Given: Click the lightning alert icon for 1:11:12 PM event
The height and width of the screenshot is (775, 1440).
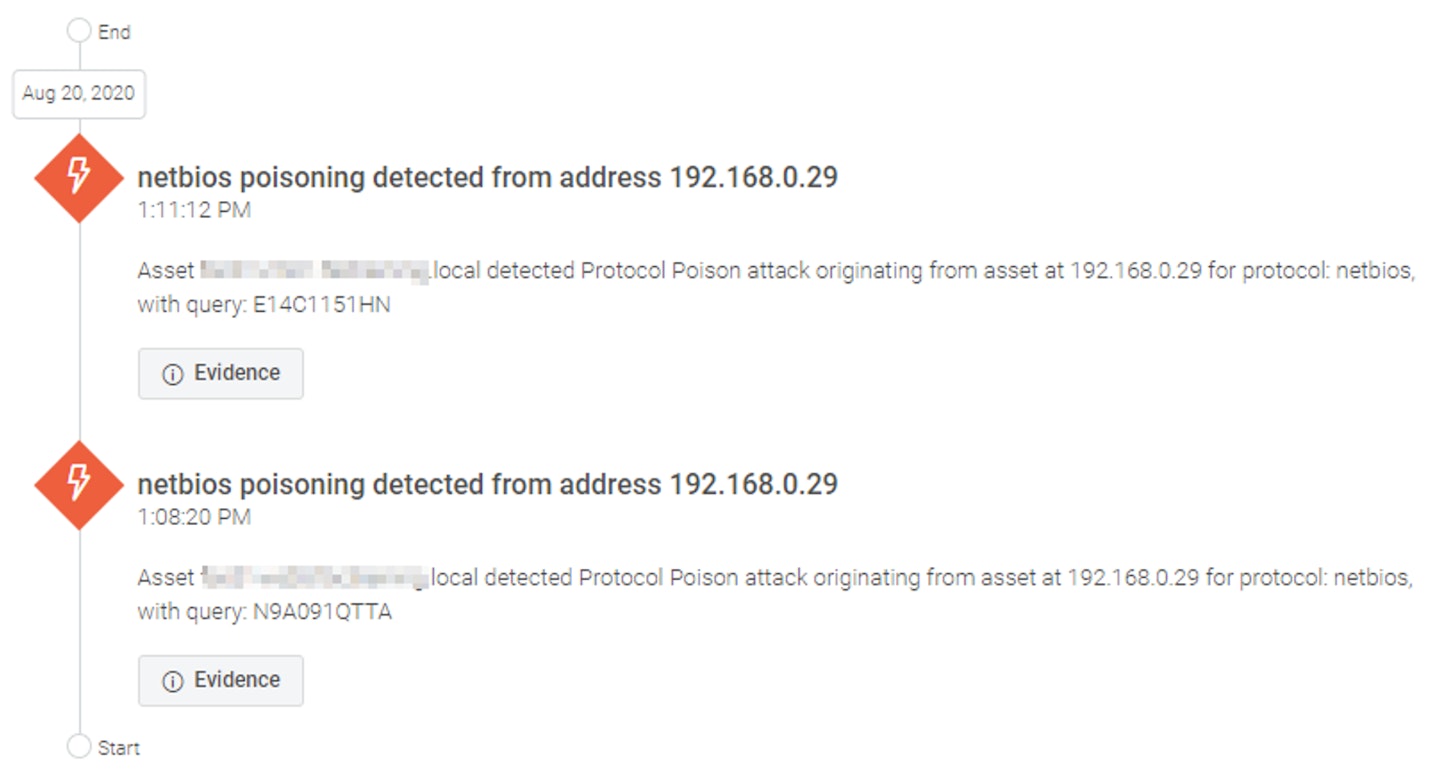Looking at the screenshot, I should coord(79,178).
